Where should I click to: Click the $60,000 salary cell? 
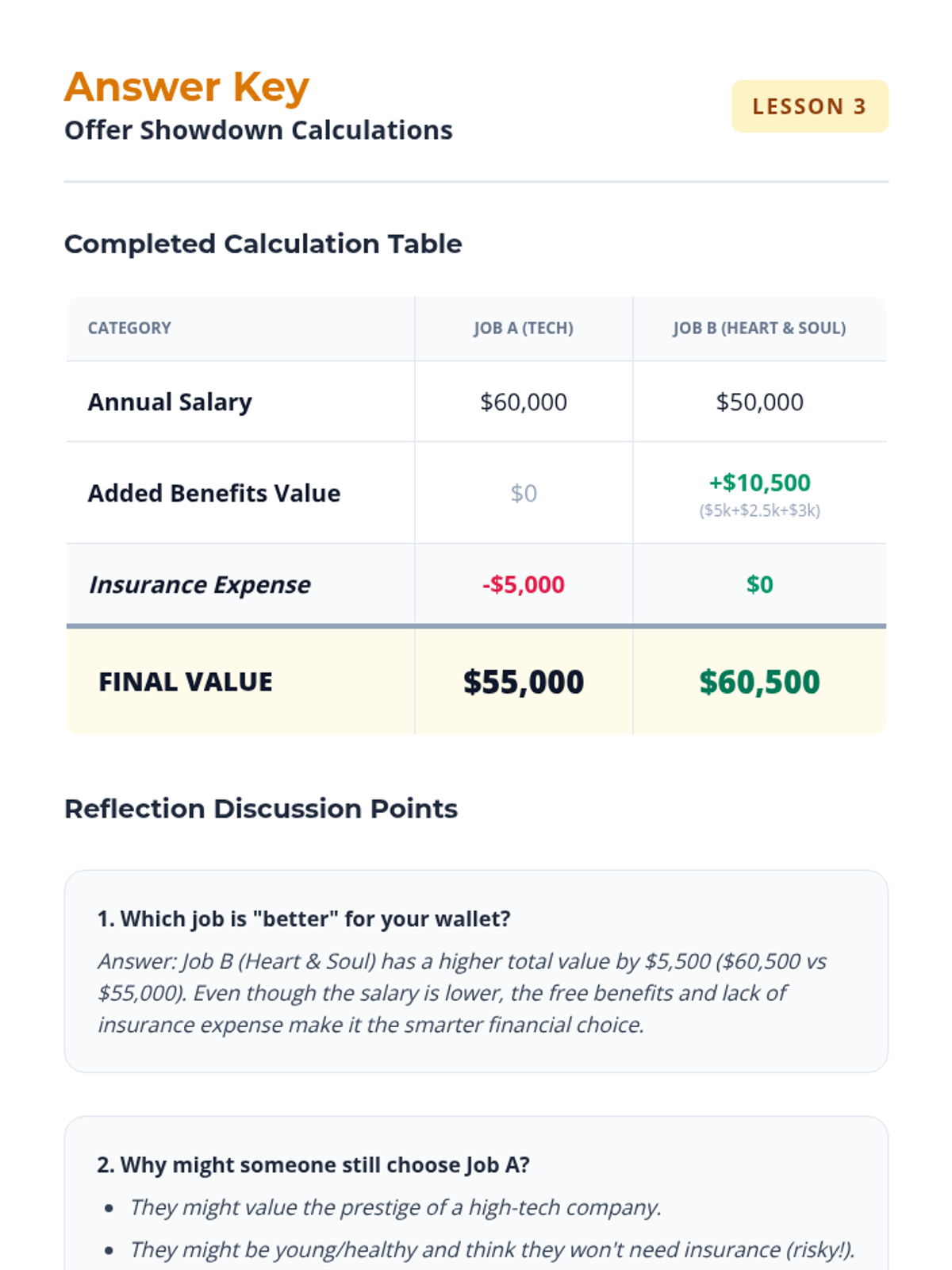(x=524, y=402)
